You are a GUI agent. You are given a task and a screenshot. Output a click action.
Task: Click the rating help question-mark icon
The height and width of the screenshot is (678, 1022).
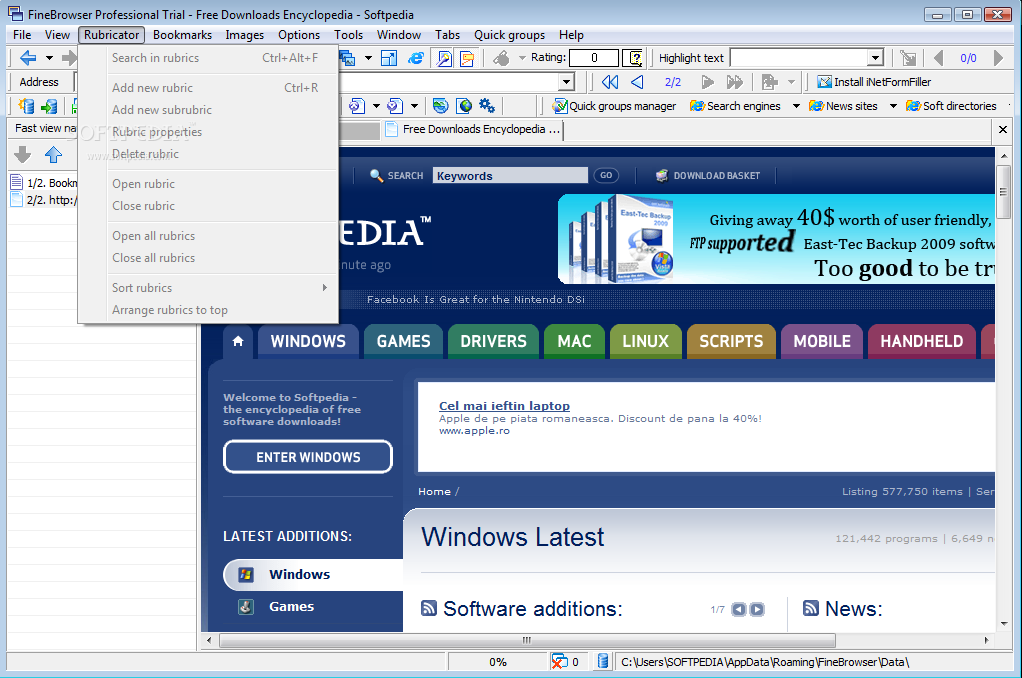coord(633,58)
